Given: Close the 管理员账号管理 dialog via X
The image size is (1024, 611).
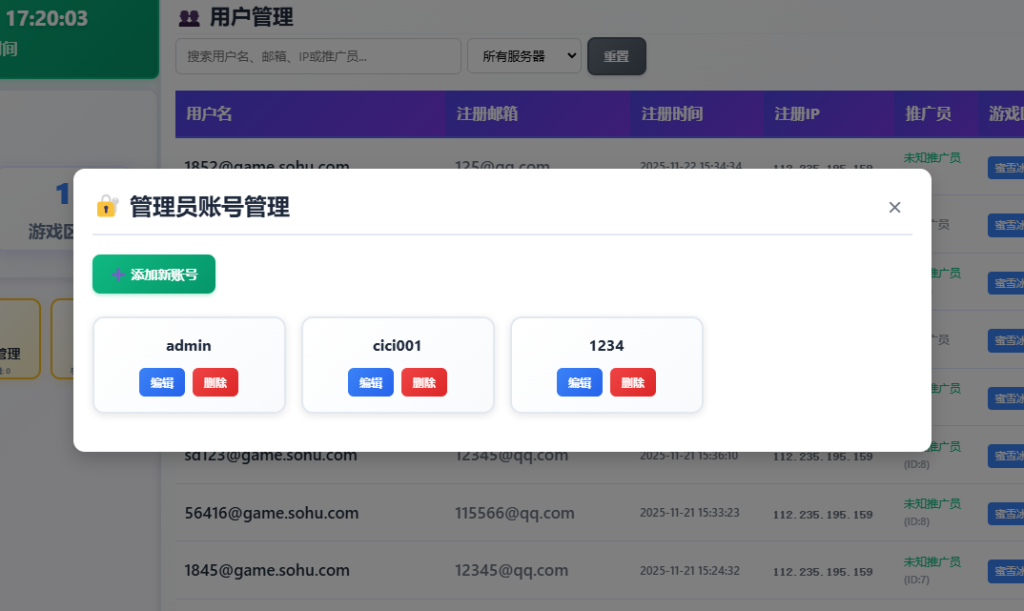Looking at the screenshot, I should pyautogui.click(x=895, y=207).
